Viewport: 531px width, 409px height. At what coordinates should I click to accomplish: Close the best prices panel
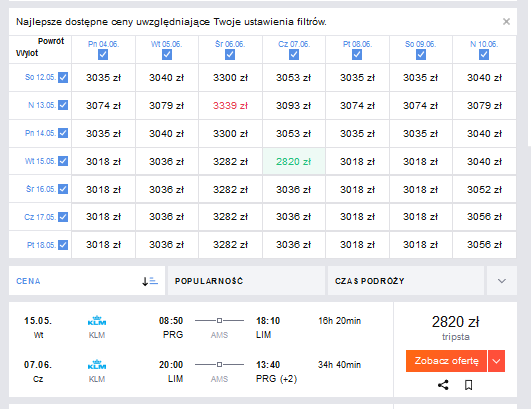click(x=506, y=22)
